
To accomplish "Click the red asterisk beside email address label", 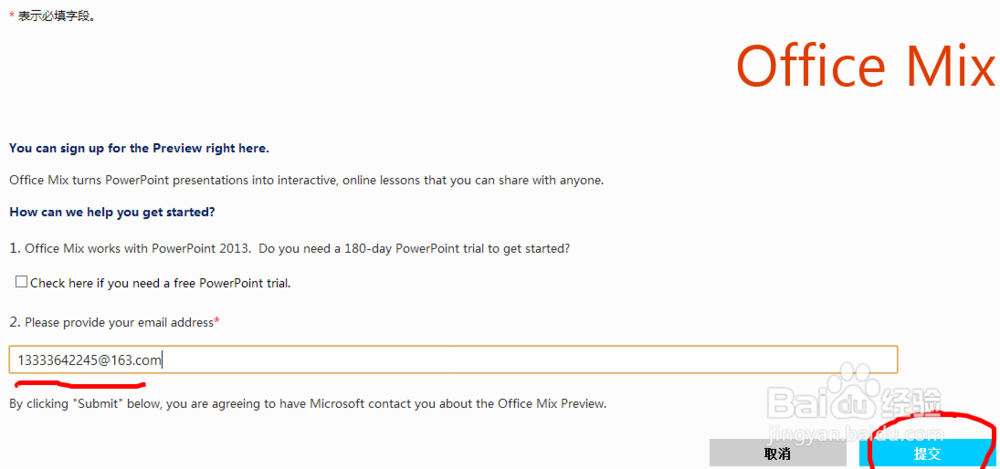I will click(217, 321).
